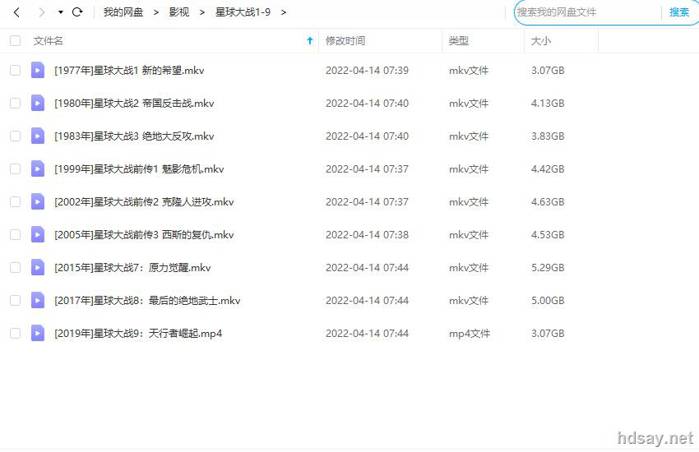699x452 pixels.
Task: Check the box for 星球大战7:原力觉醒.mkv
Action: coord(15,267)
